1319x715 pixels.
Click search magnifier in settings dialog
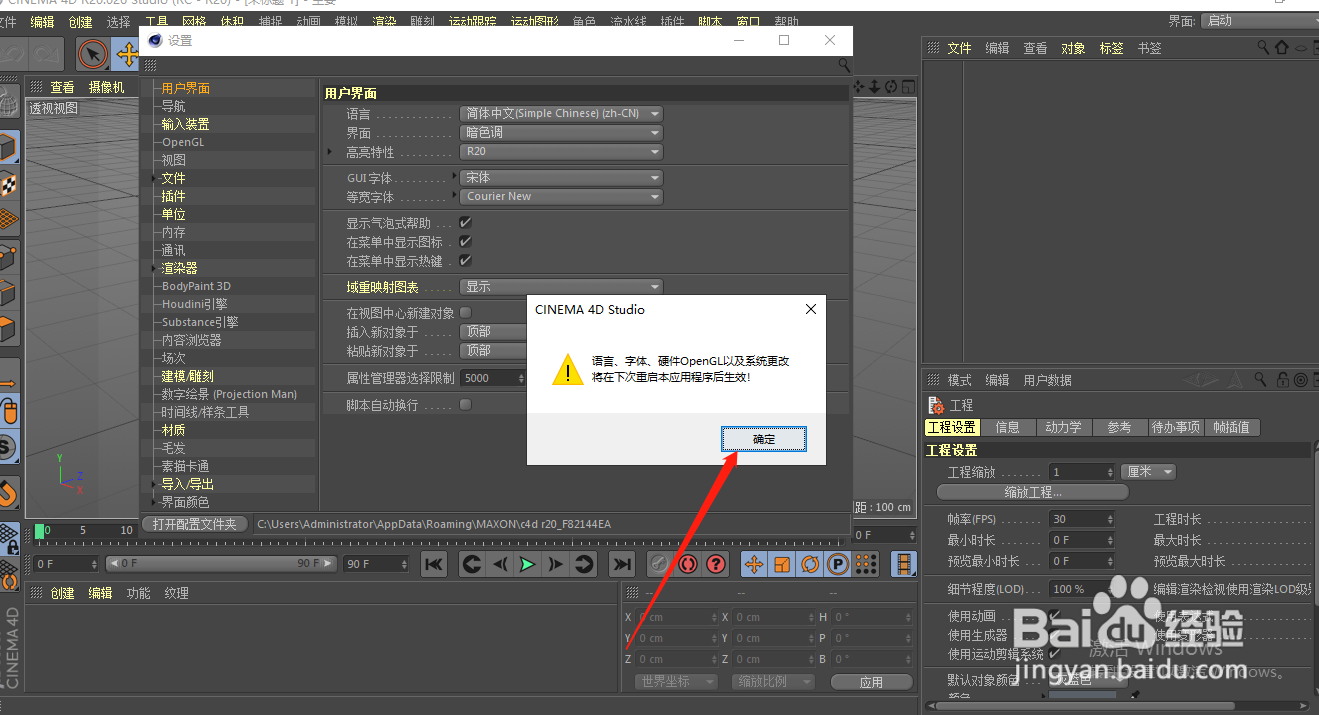[x=845, y=65]
